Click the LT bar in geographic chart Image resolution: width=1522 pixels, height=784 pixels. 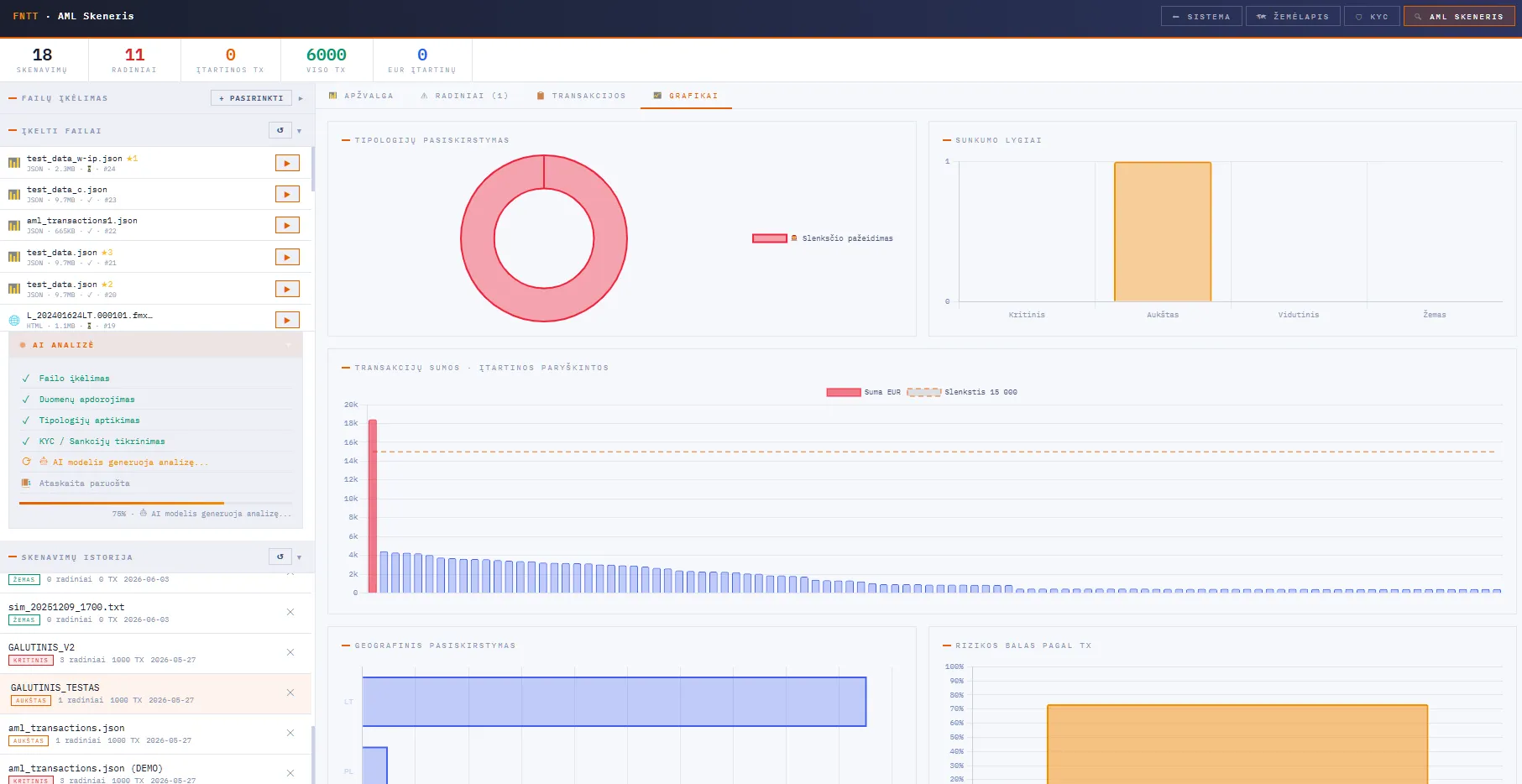[x=614, y=702]
